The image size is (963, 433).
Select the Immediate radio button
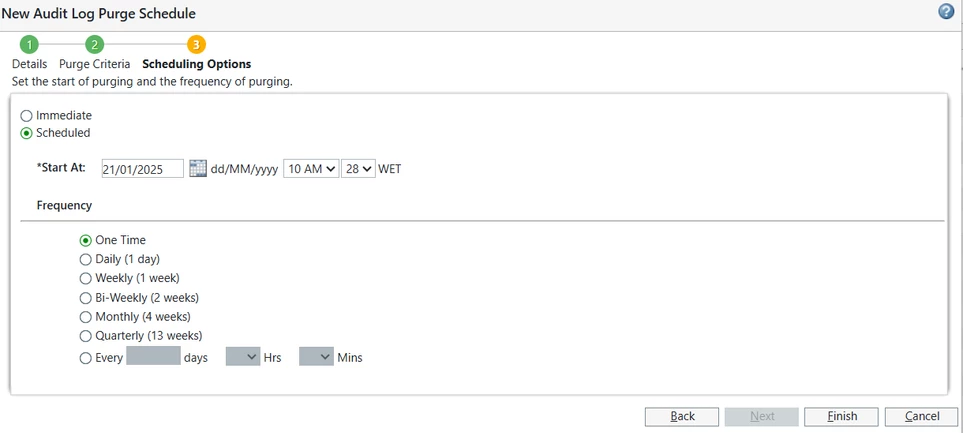point(26,115)
